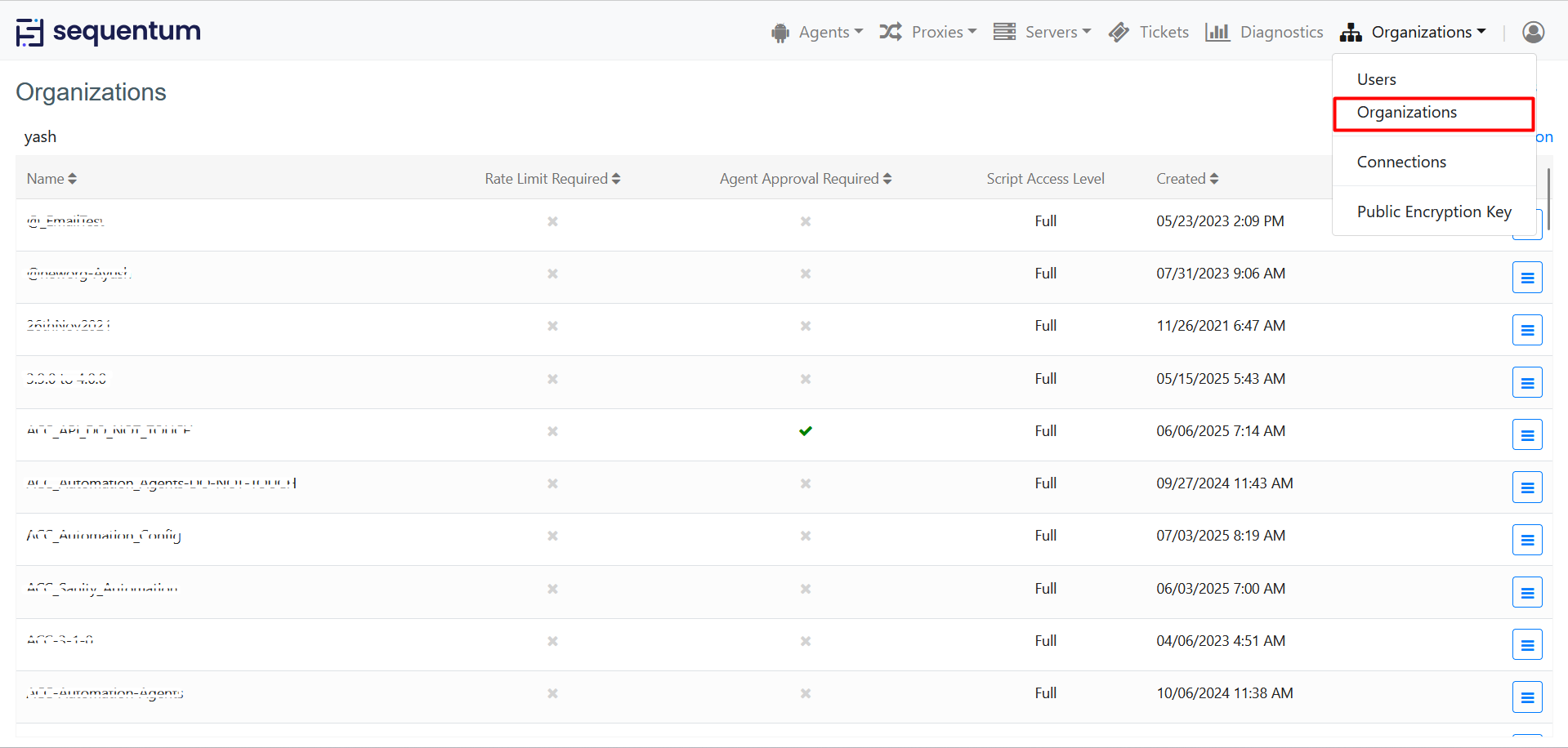Sort table by Name column
1568x748 pixels.
tap(51, 179)
